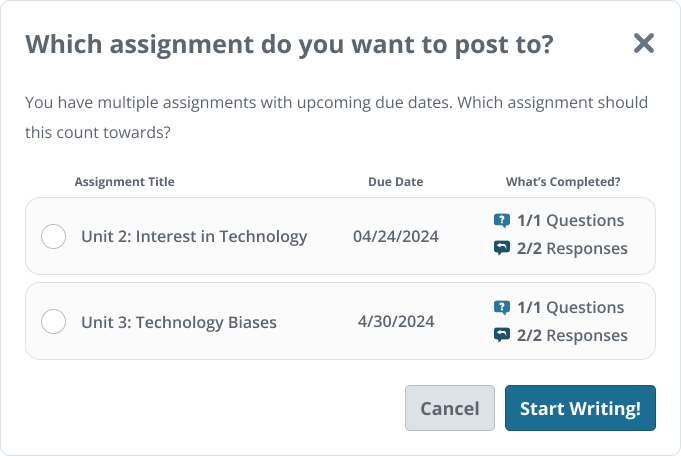Viewport: 681px width, 456px height.
Task: Click the Unit 3: Technology Biases title
Action: point(179,322)
